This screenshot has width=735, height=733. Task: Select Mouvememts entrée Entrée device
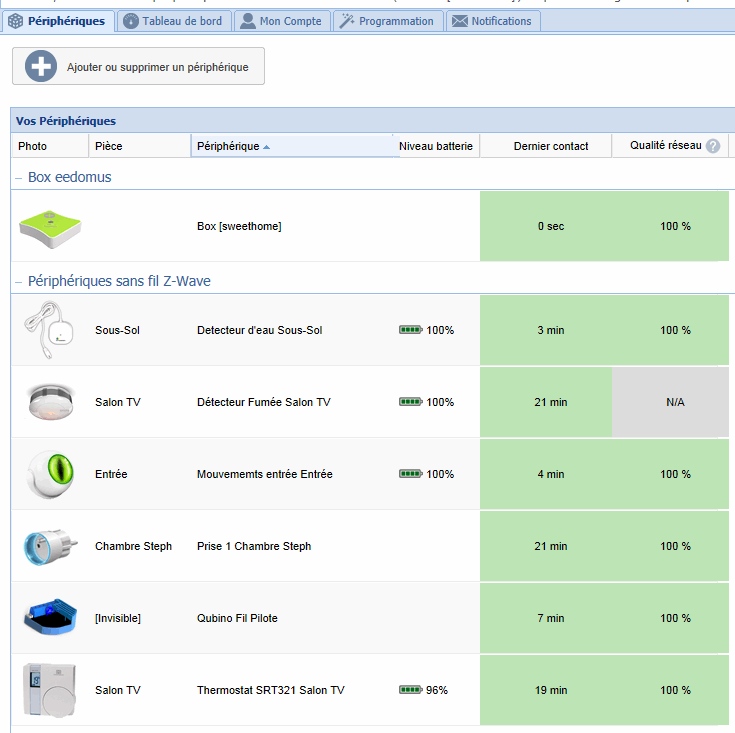[x=265, y=474]
